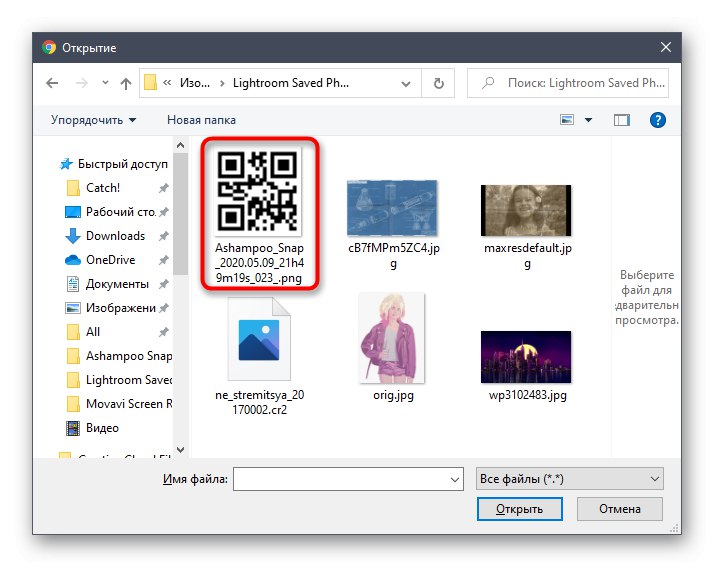
Task: Click the Chrome icon in title bar
Action: (x=49, y=47)
